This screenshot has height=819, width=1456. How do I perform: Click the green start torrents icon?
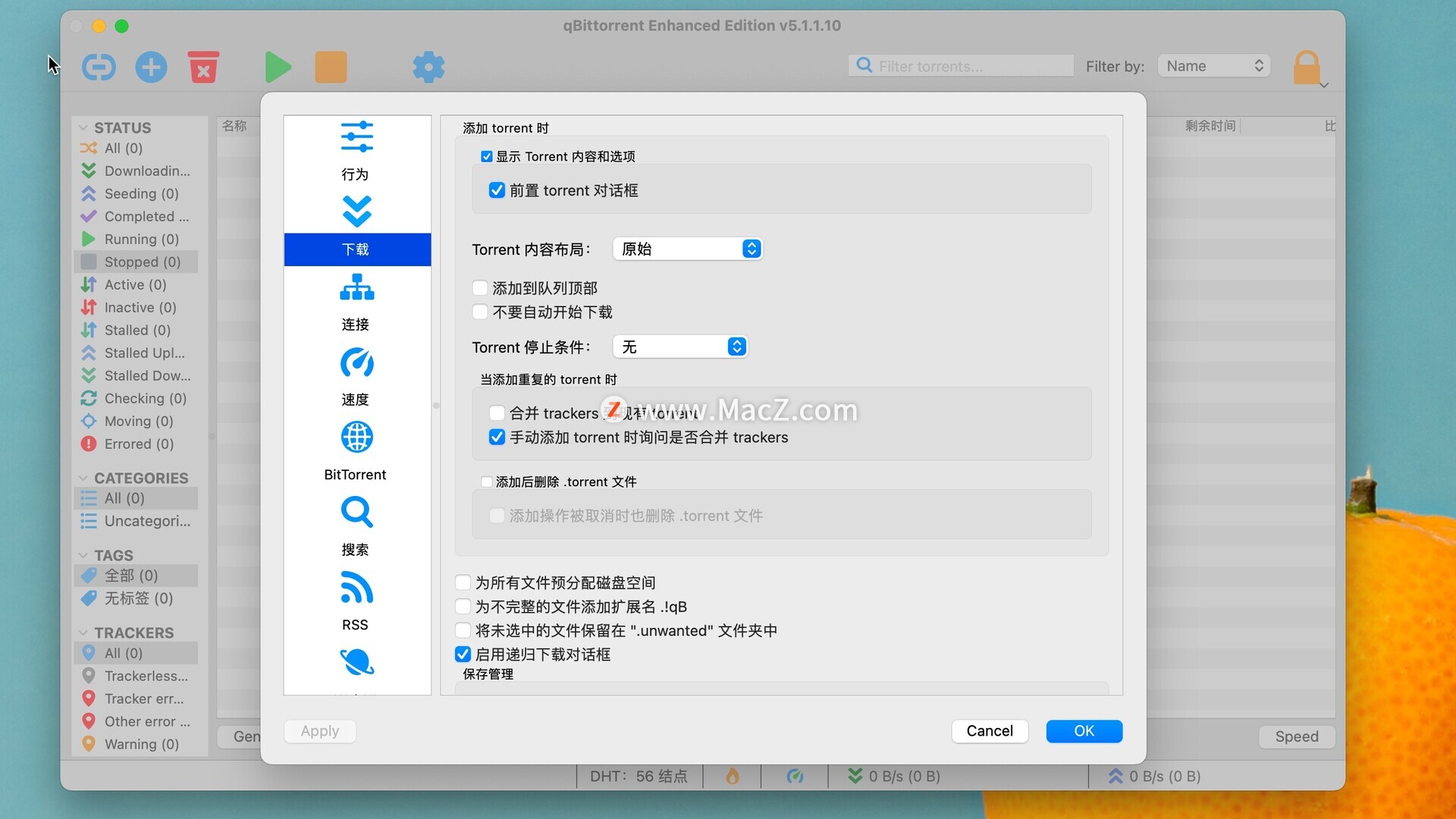[x=278, y=67]
